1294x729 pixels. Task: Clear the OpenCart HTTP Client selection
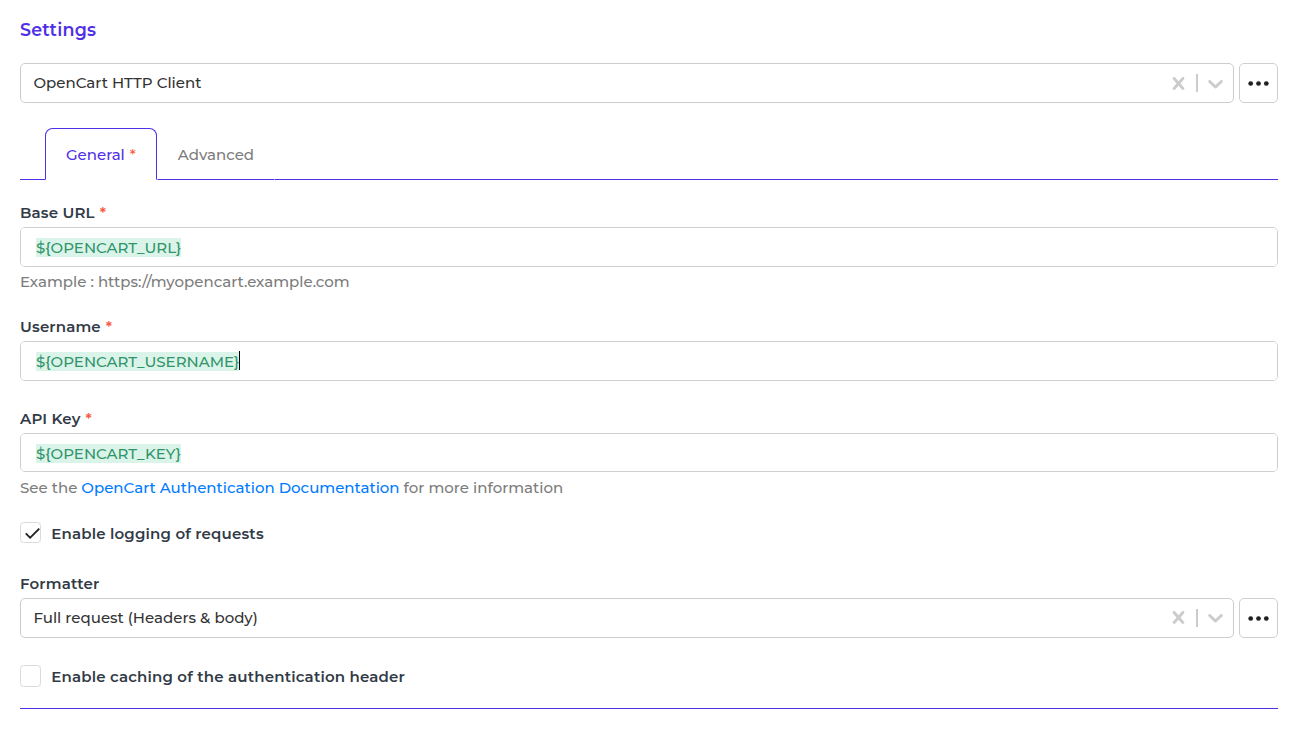pyautogui.click(x=1178, y=84)
